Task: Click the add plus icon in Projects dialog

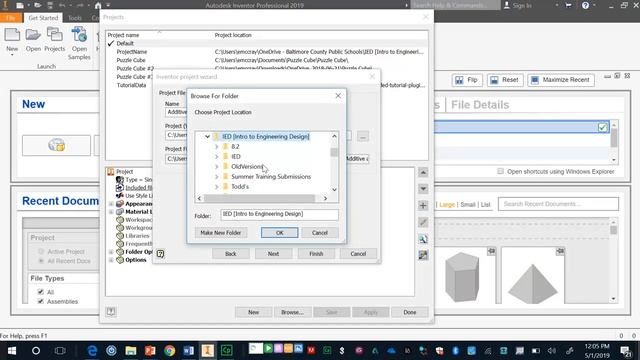Action: tap(423, 205)
